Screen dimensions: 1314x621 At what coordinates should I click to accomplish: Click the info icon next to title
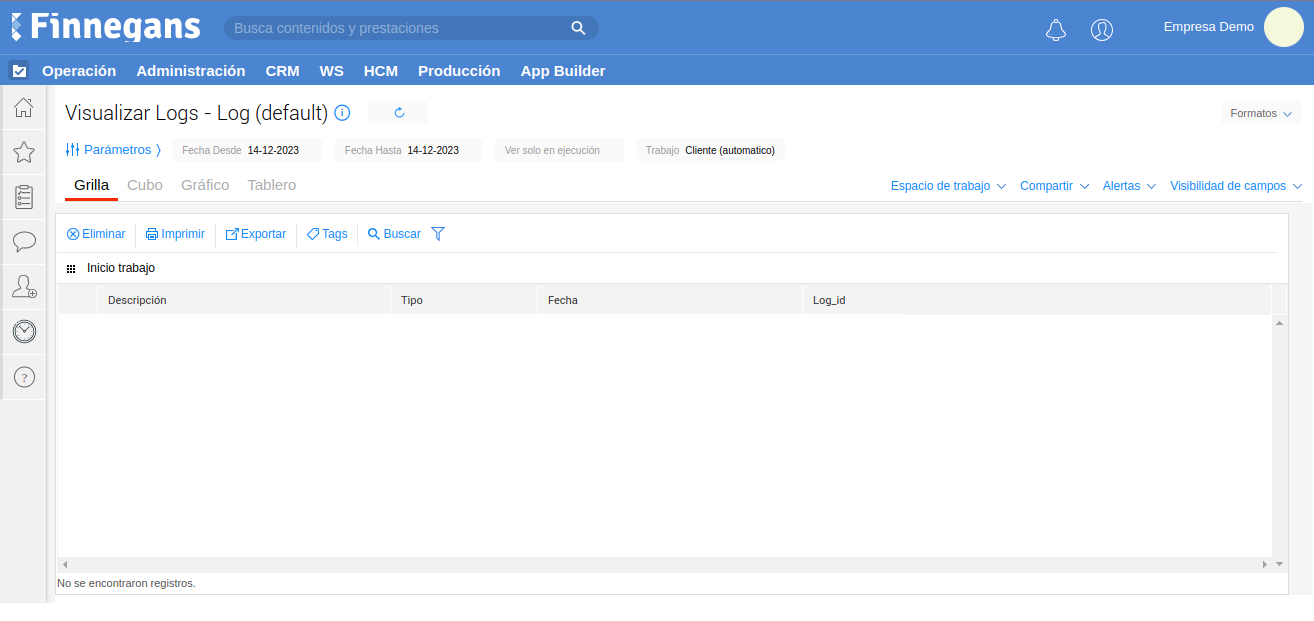coord(342,113)
